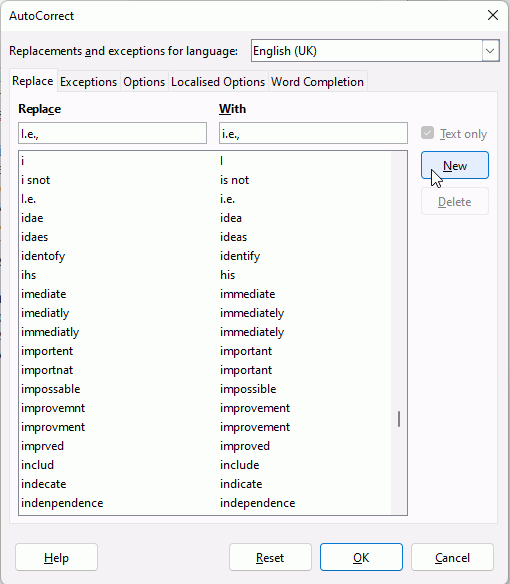Cancel the AutoCorrect dialog
Screen dimensions: 510x584
point(452,557)
